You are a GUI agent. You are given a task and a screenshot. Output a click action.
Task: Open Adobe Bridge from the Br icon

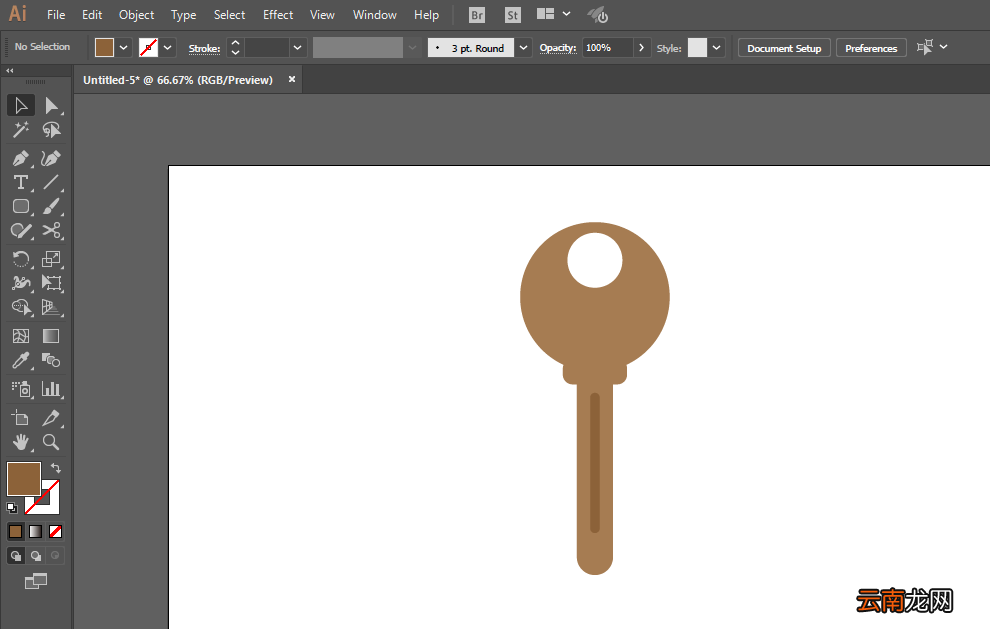(477, 15)
